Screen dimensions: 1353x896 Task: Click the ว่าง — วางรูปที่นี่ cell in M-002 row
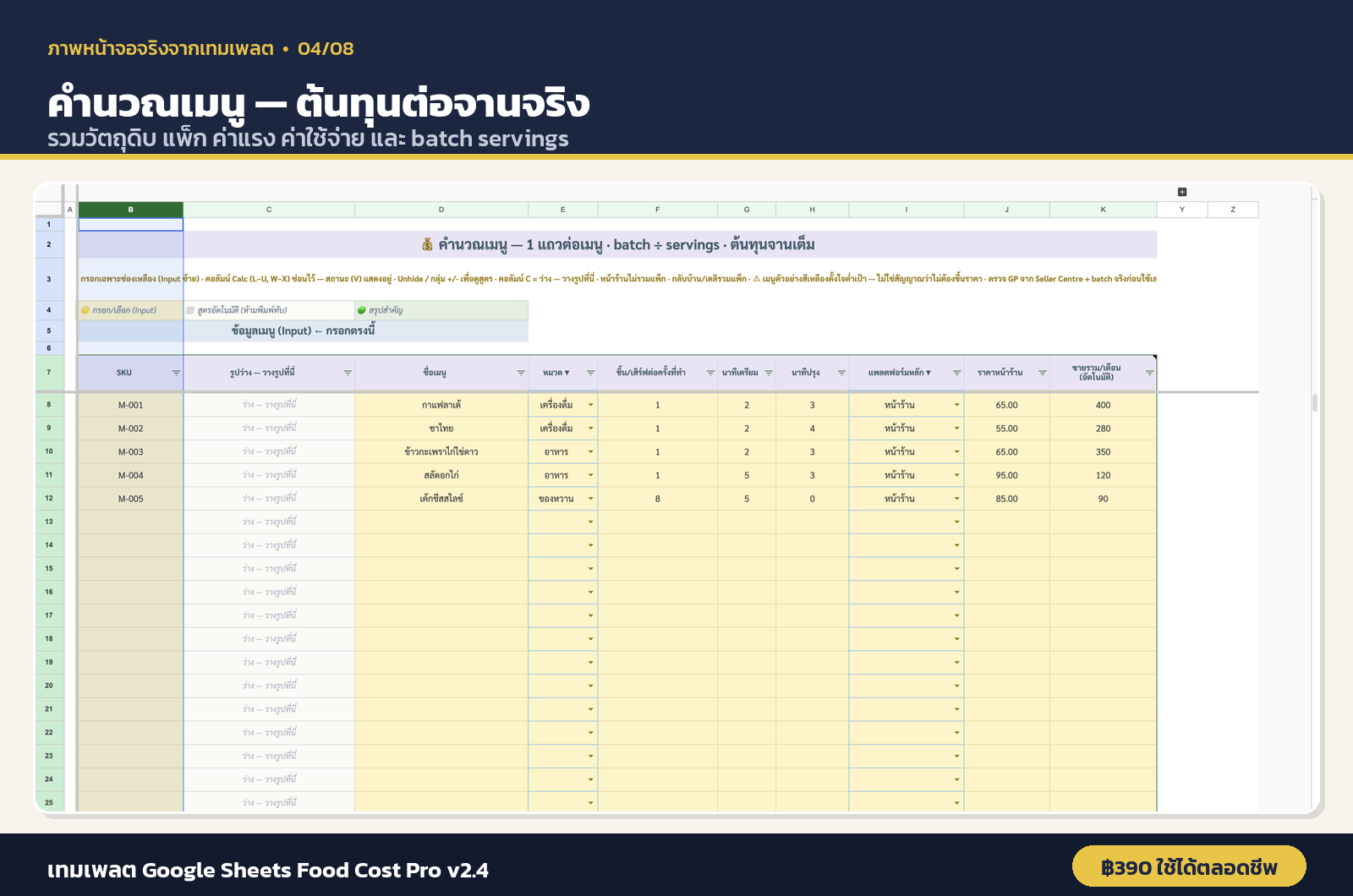pos(269,429)
